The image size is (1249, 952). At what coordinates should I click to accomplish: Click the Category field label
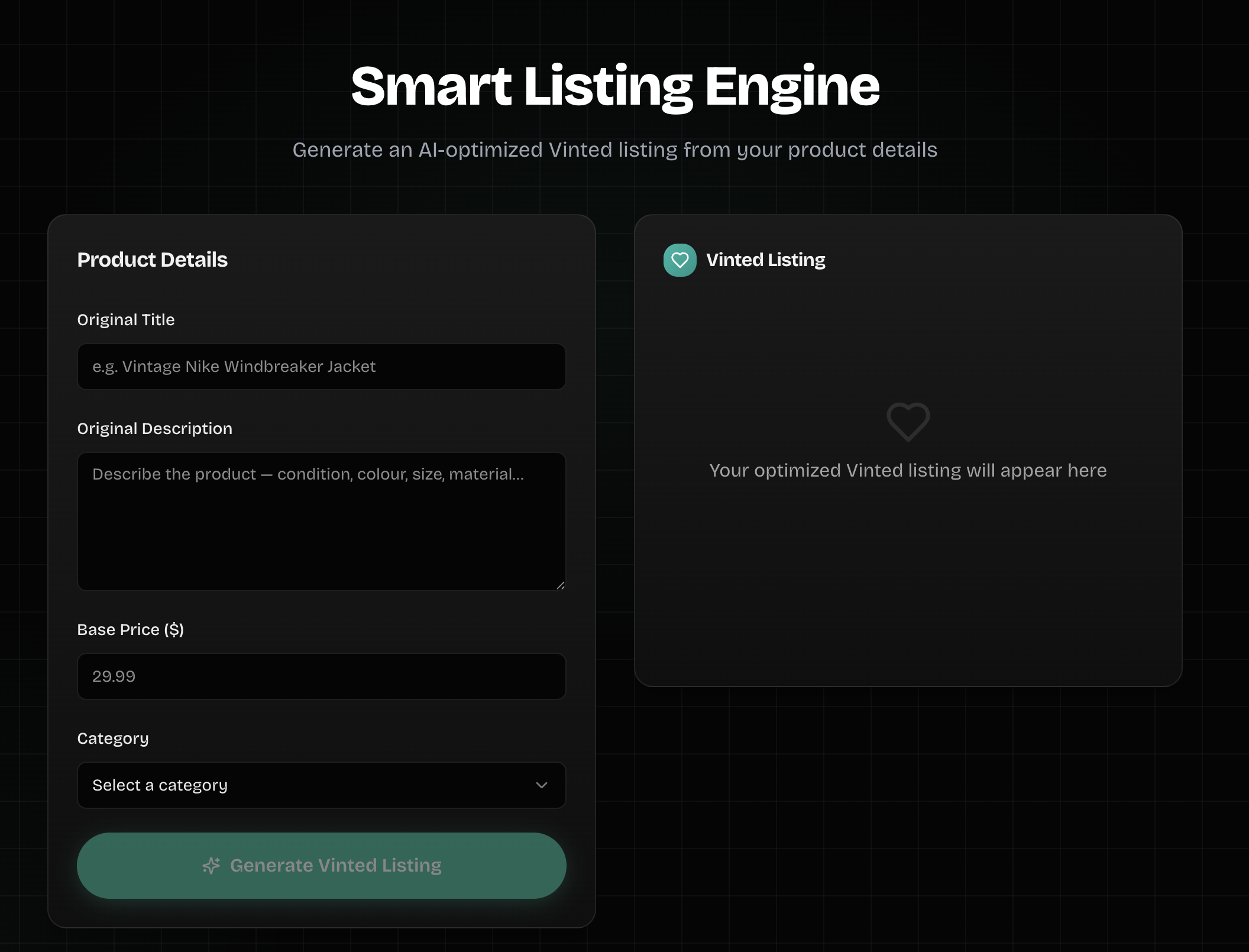click(x=113, y=739)
